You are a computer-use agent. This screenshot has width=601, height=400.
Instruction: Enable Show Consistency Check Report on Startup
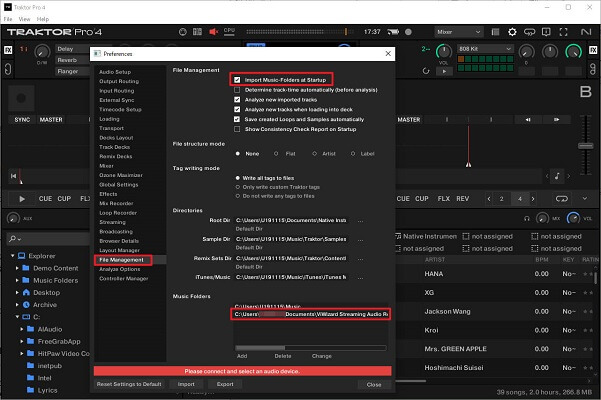(x=237, y=129)
